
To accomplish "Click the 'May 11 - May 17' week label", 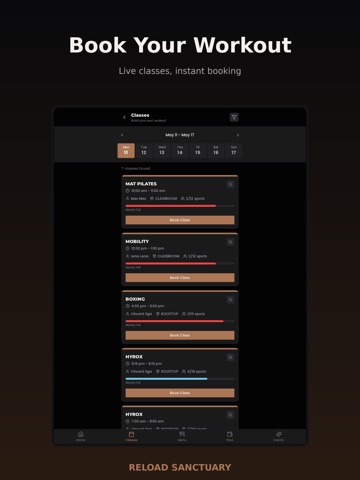I will tap(180, 135).
